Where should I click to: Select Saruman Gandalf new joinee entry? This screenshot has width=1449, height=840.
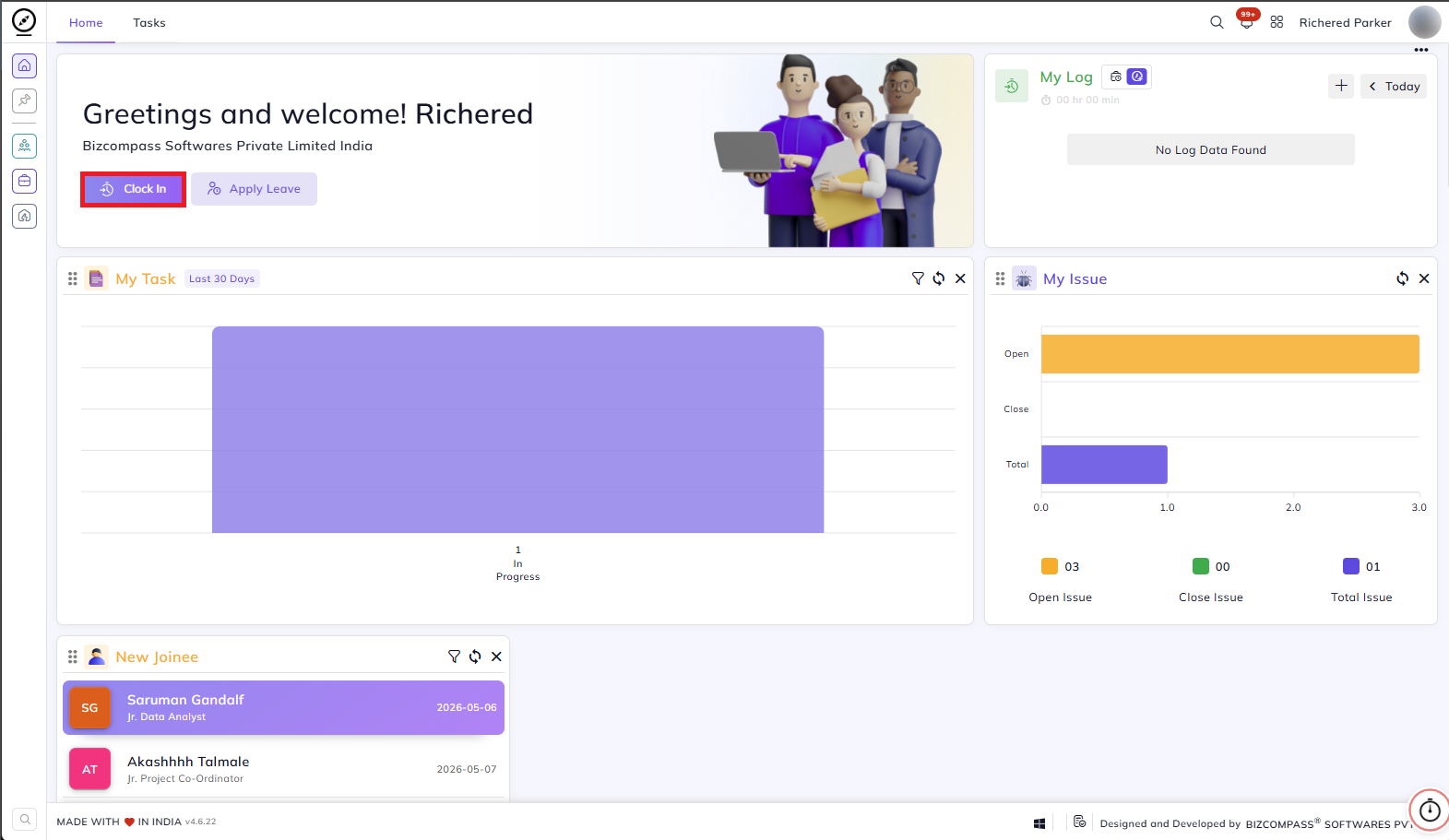[x=283, y=707]
